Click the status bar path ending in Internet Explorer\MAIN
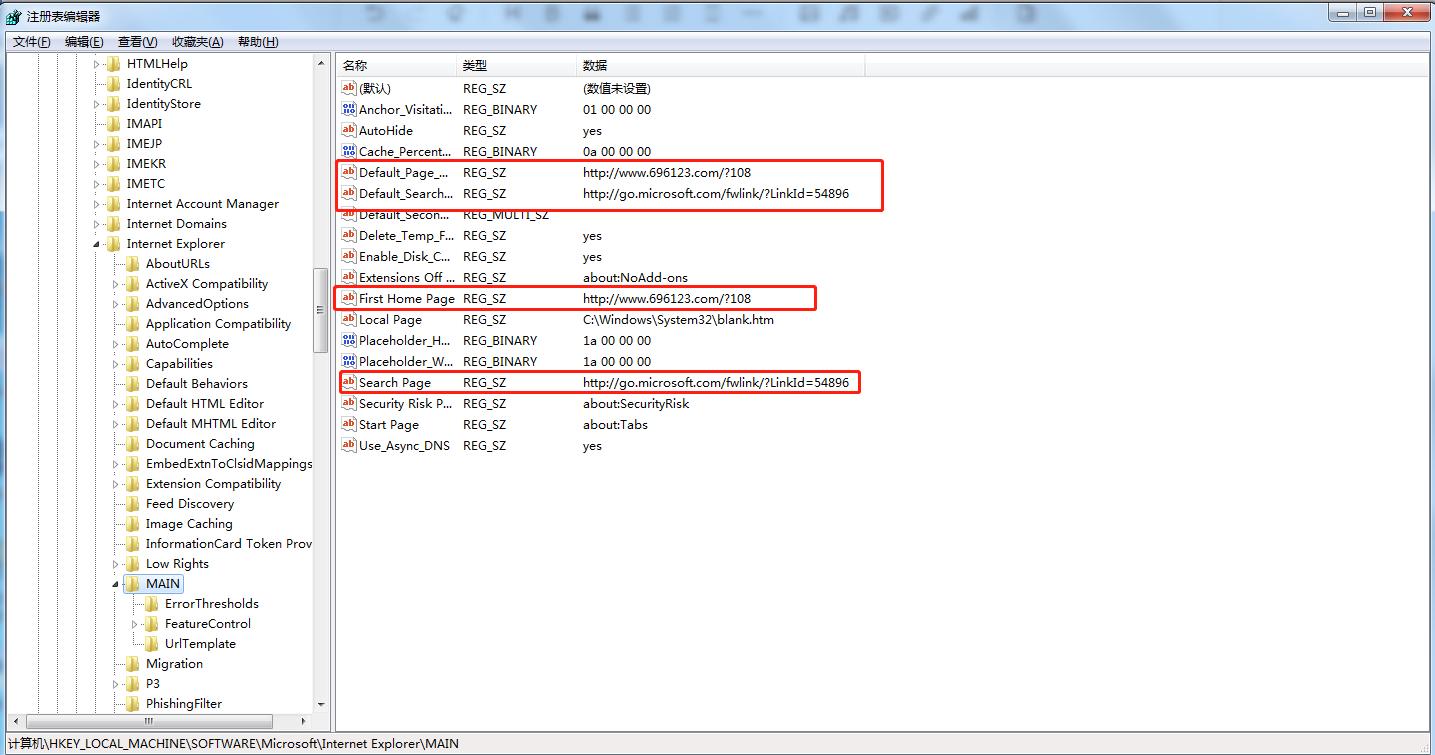Viewport: 1435px width, 755px height. pyautogui.click(x=233, y=743)
